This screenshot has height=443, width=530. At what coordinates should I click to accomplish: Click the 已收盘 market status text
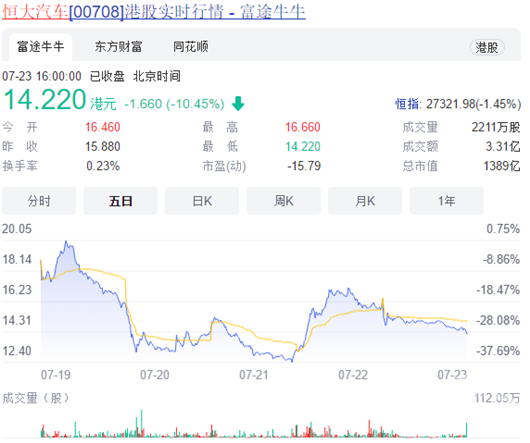coord(107,76)
